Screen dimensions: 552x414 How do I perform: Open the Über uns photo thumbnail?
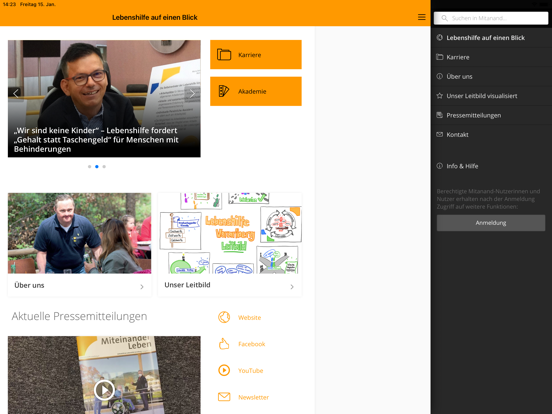[80, 233]
